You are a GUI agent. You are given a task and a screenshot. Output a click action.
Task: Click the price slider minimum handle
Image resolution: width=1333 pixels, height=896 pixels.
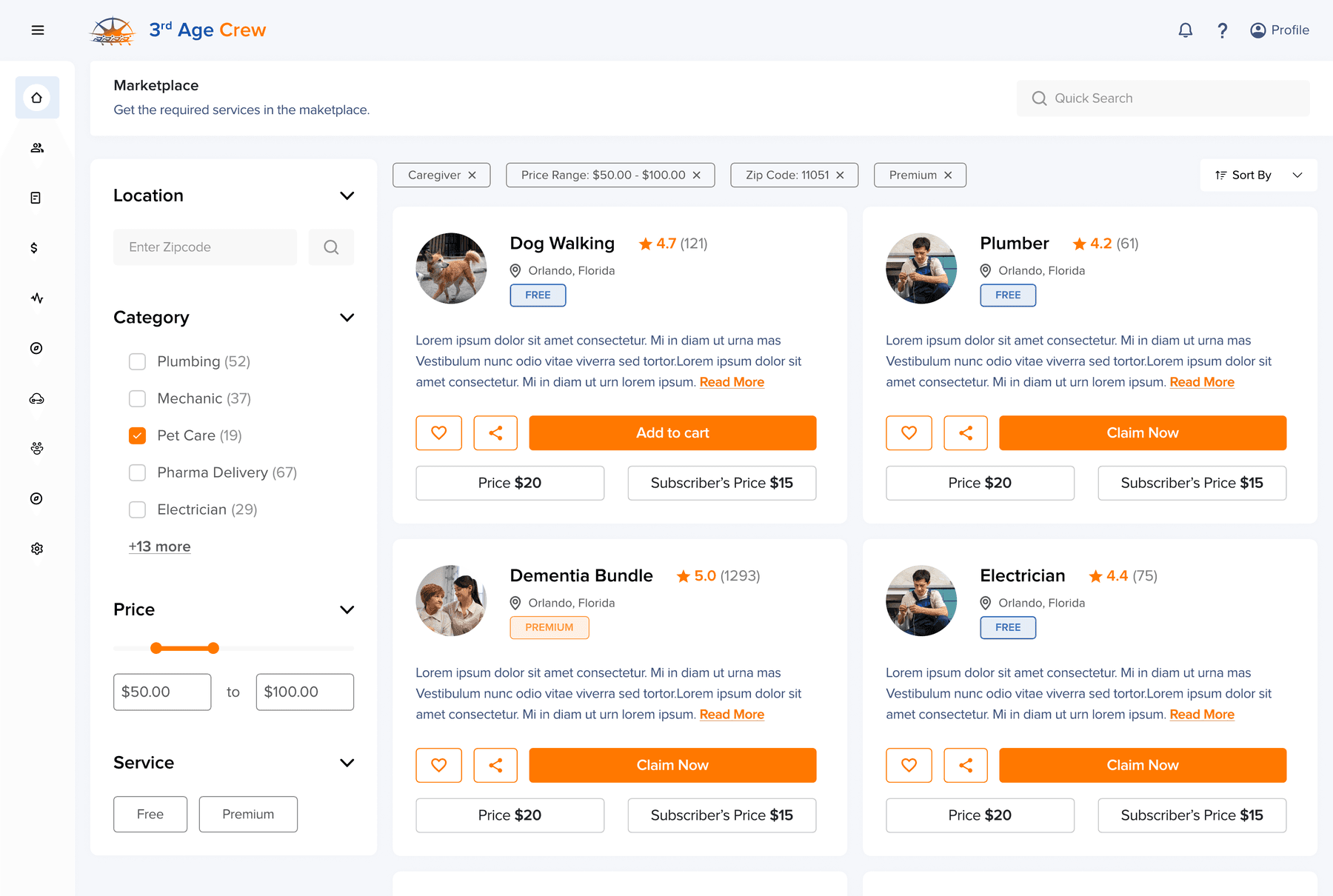pyautogui.click(x=156, y=649)
